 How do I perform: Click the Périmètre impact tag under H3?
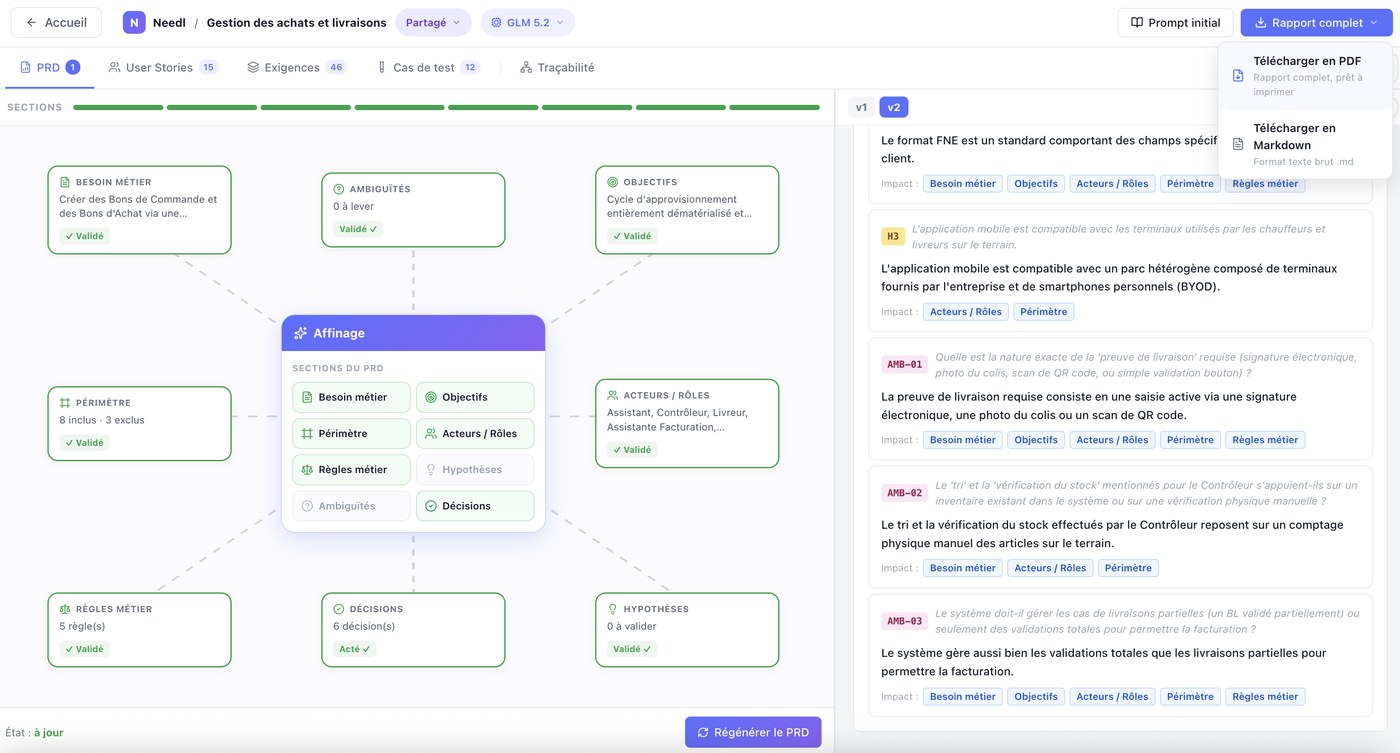click(1044, 312)
